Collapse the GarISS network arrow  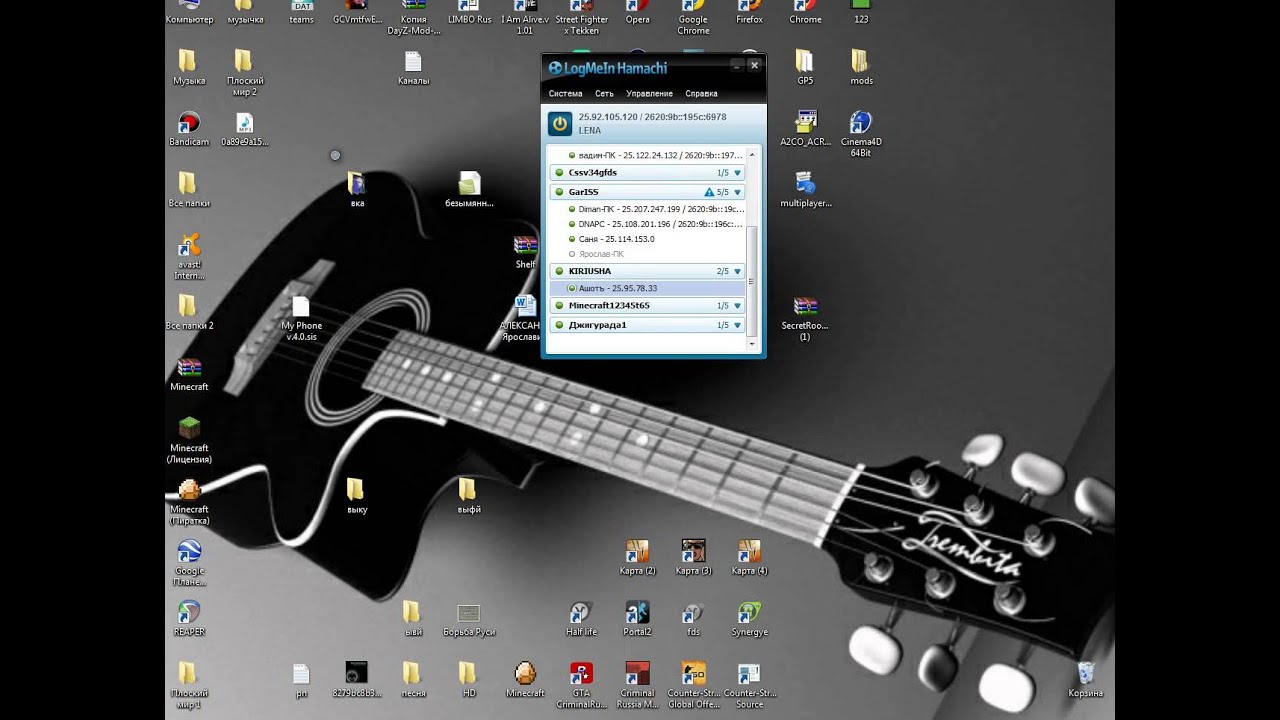tap(738, 192)
